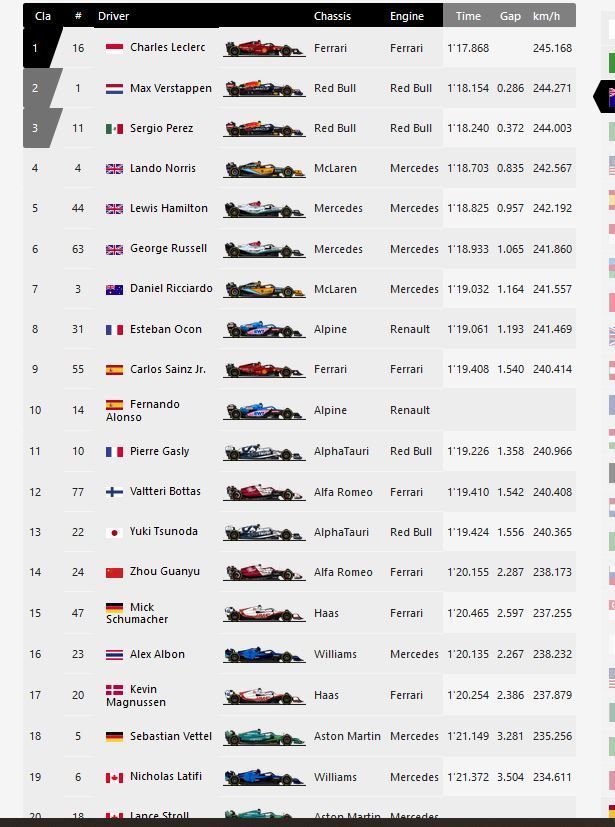
Task: Sort table by the Time column header
Action: point(468,16)
